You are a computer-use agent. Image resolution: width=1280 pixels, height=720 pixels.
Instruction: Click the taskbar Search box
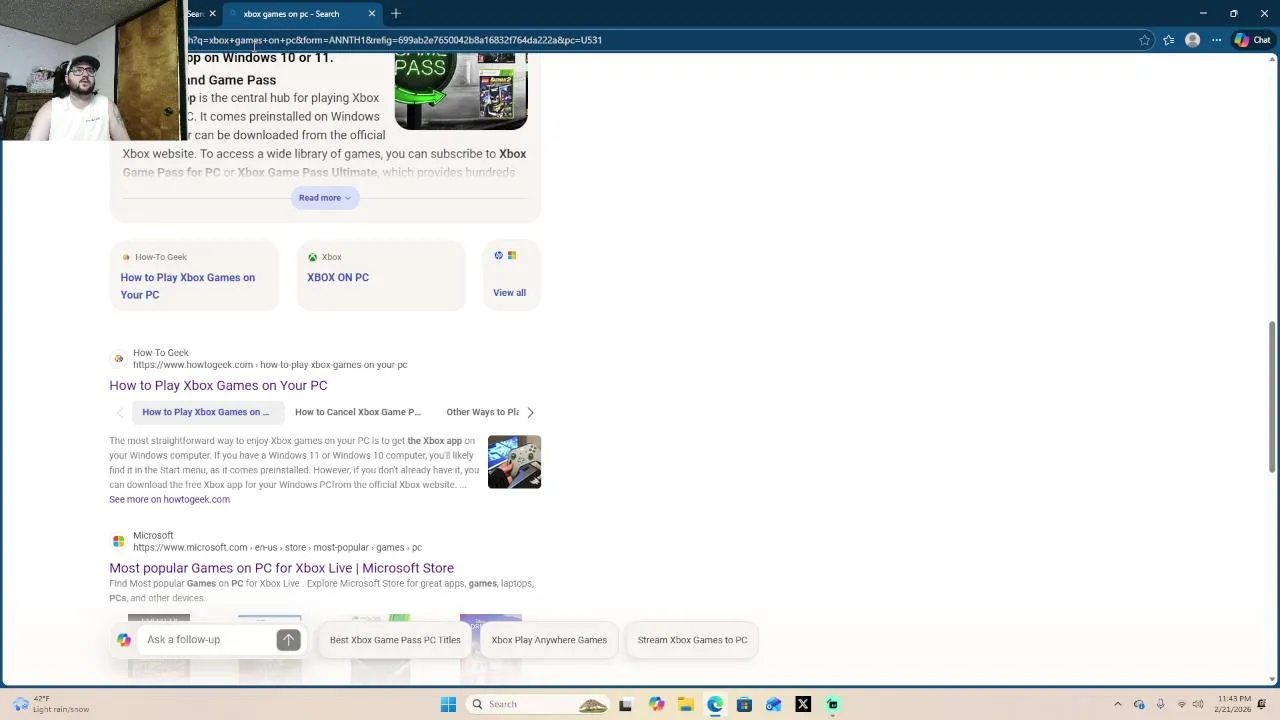tap(538, 704)
